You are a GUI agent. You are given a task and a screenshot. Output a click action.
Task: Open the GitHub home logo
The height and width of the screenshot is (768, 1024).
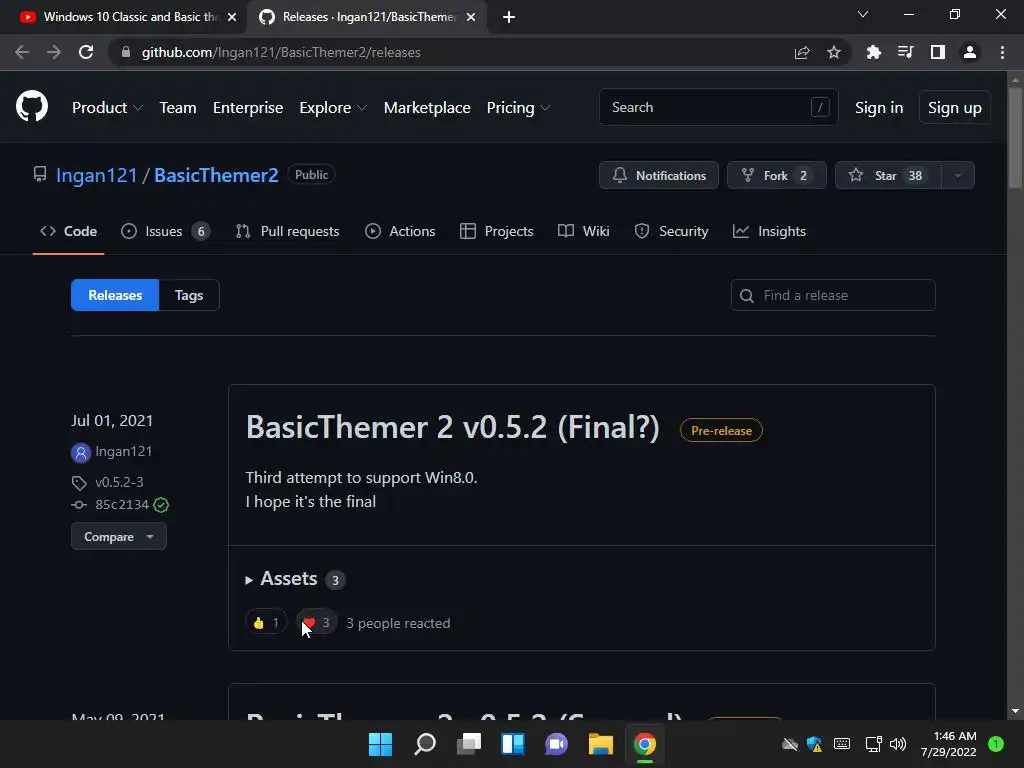(x=31, y=106)
